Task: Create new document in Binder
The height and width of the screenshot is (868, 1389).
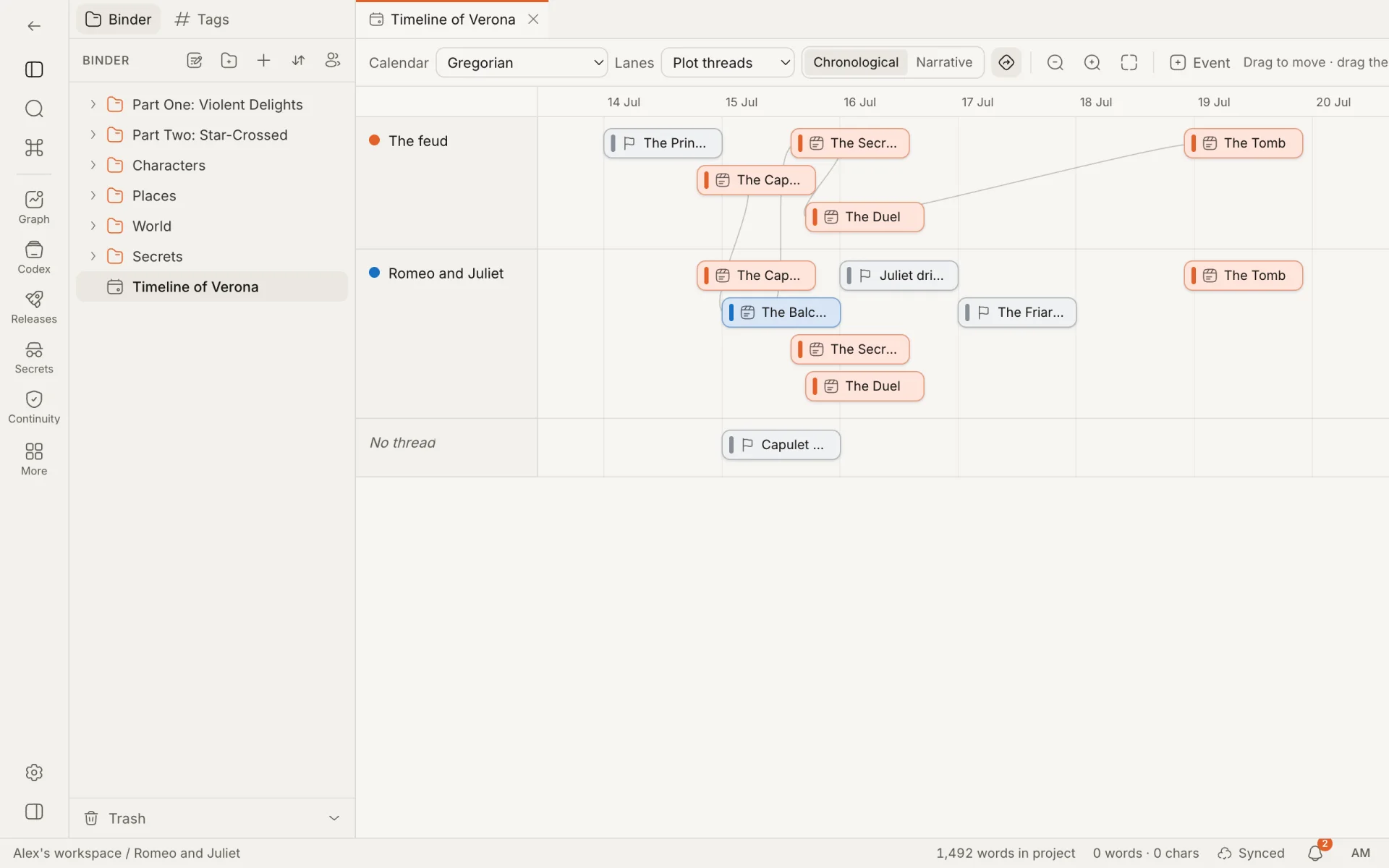Action: (194, 61)
